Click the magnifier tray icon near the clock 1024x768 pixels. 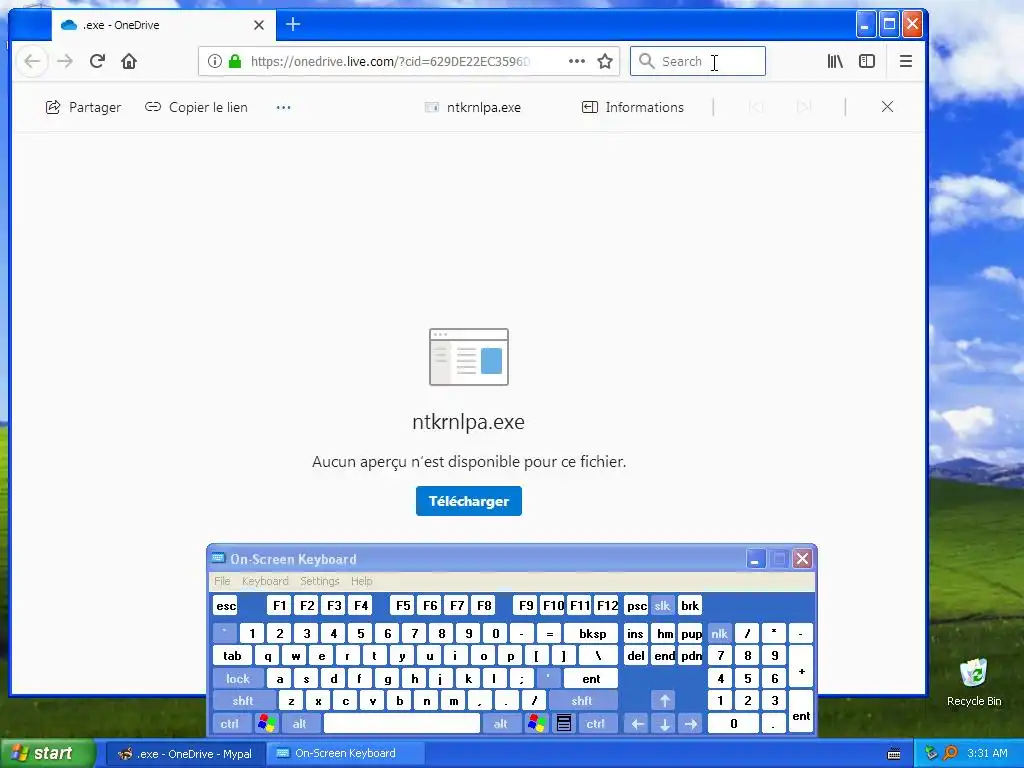950,753
